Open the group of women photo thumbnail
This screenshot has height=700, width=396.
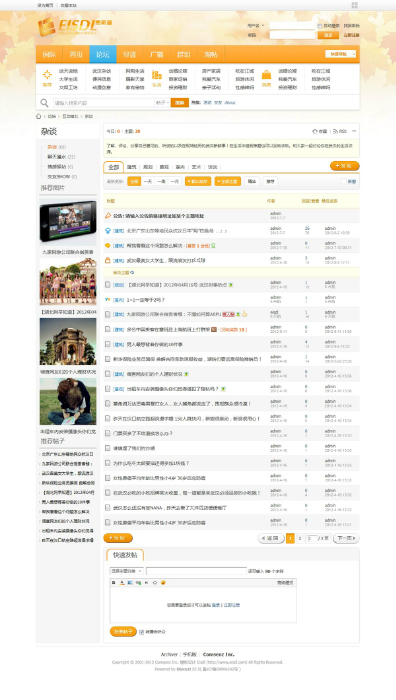(x=68, y=281)
